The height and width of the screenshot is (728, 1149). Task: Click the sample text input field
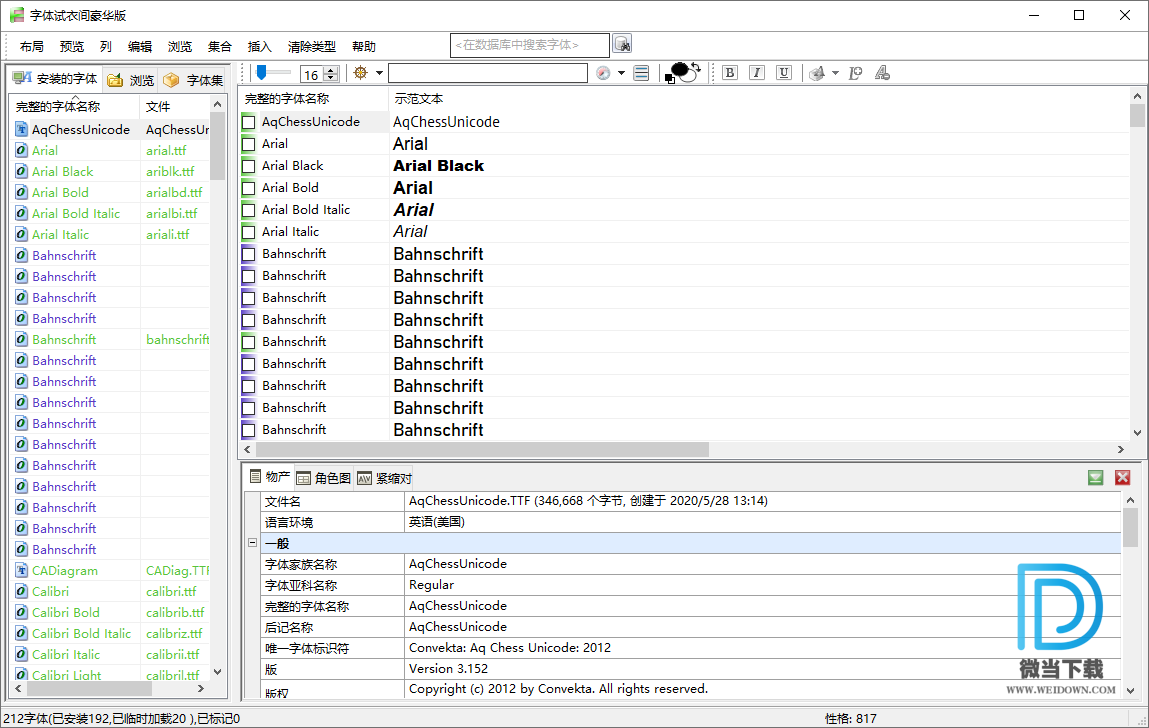pos(488,73)
